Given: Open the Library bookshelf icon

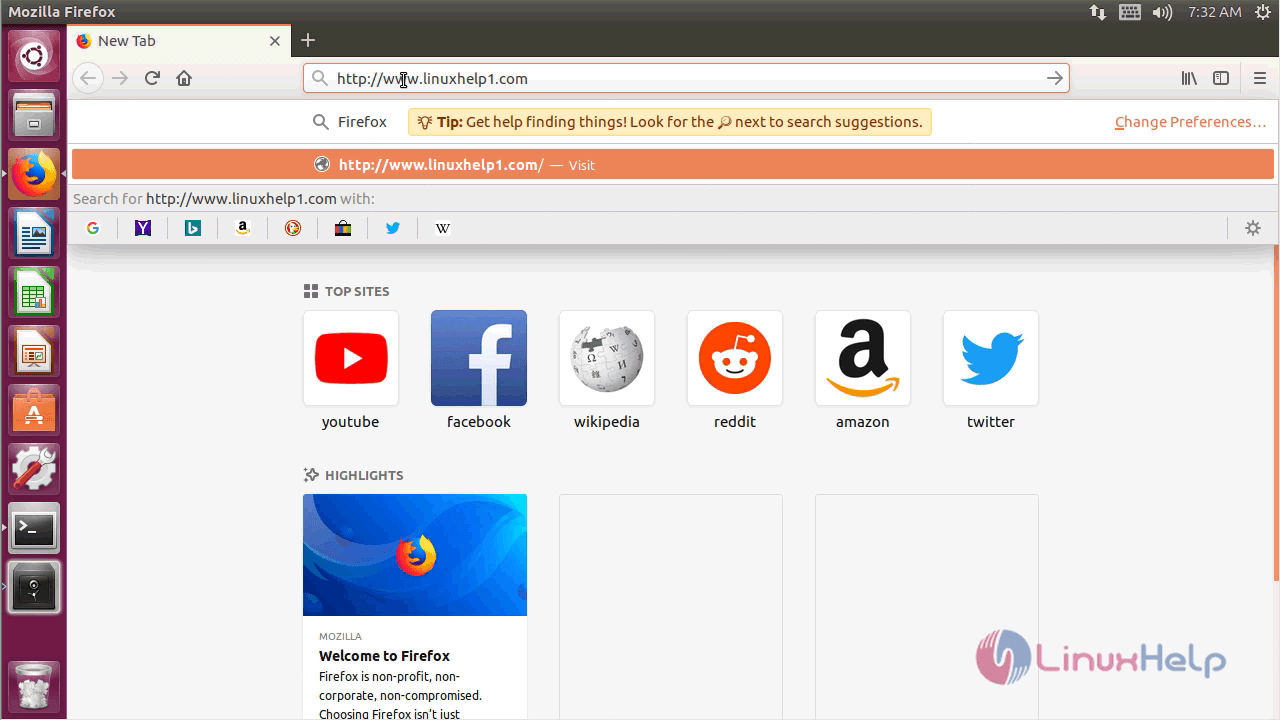Looking at the screenshot, I should 1189,78.
